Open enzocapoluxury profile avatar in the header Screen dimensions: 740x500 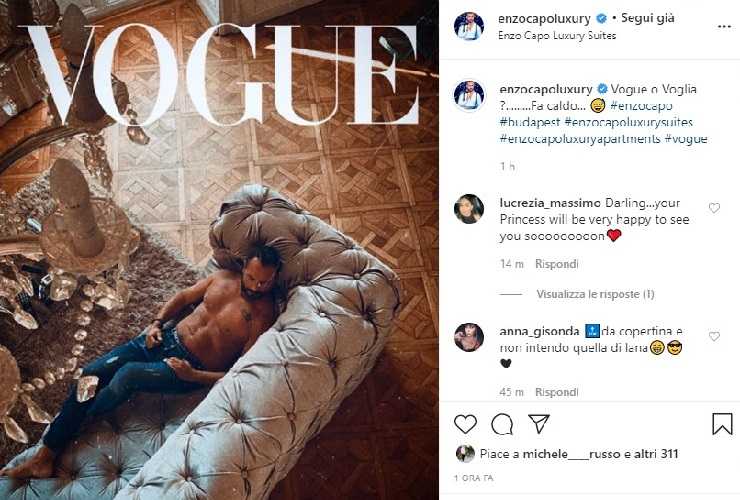[x=469, y=26]
